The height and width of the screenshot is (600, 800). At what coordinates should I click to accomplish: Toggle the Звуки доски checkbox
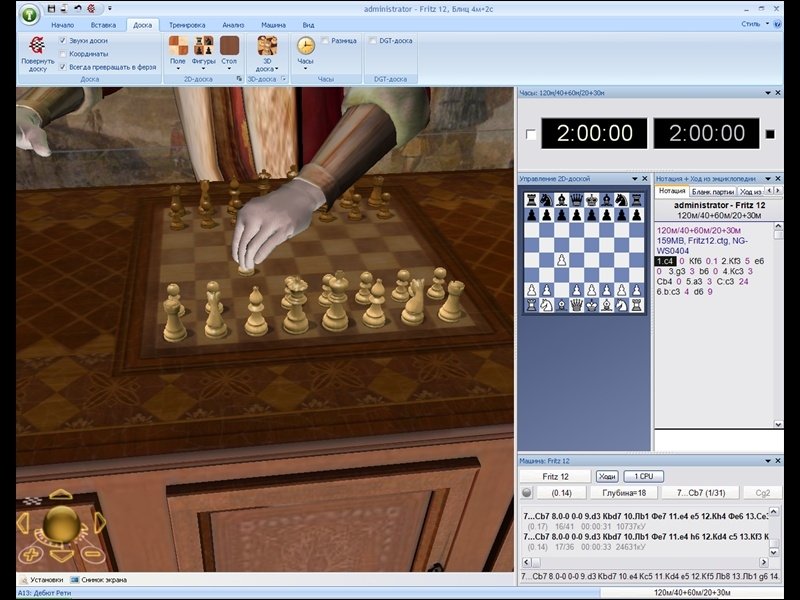pyautogui.click(x=63, y=40)
